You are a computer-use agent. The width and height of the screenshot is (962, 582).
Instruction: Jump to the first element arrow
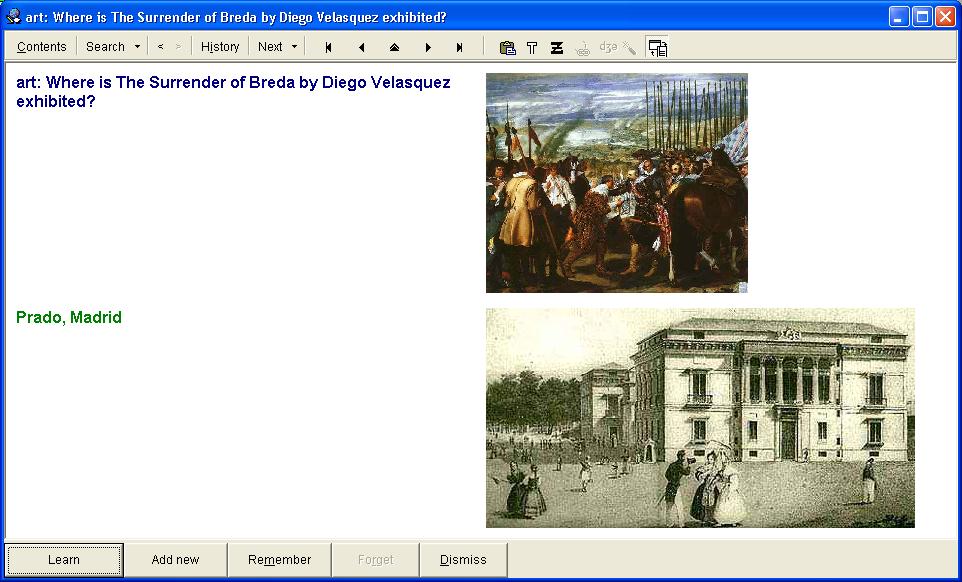[x=328, y=47]
